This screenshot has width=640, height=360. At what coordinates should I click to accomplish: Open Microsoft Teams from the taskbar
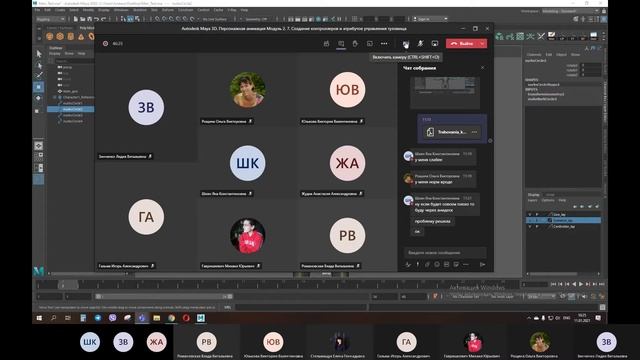click(x=142, y=318)
